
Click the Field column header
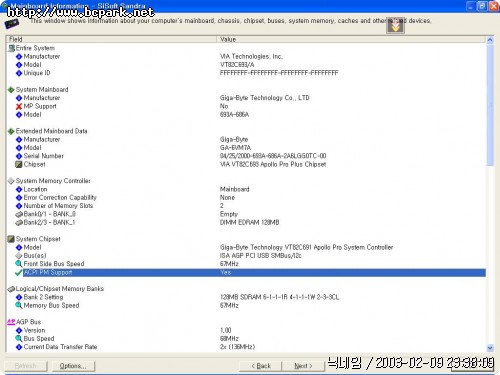click(x=111, y=39)
